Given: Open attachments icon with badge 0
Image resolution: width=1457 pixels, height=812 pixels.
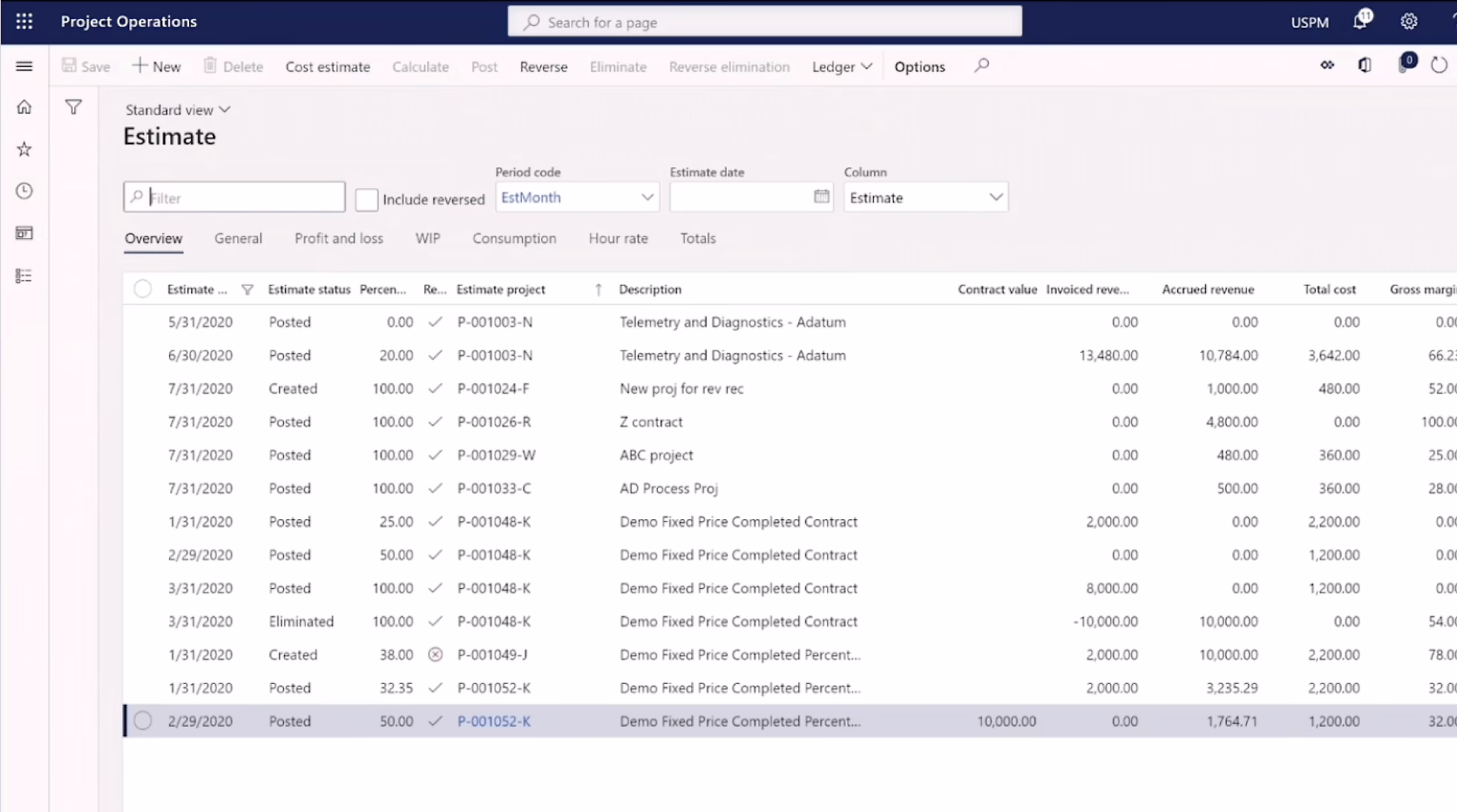Looking at the screenshot, I should 1406,63.
